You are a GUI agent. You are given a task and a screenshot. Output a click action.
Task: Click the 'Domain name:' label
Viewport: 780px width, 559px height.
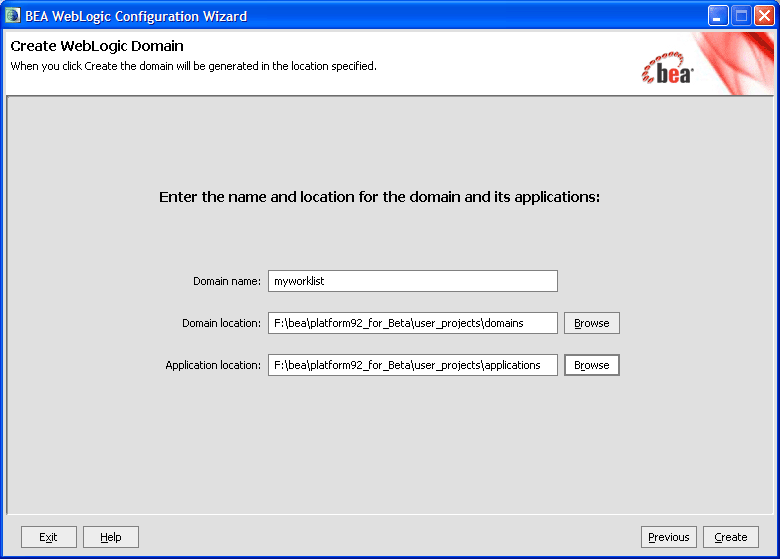[227, 281]
